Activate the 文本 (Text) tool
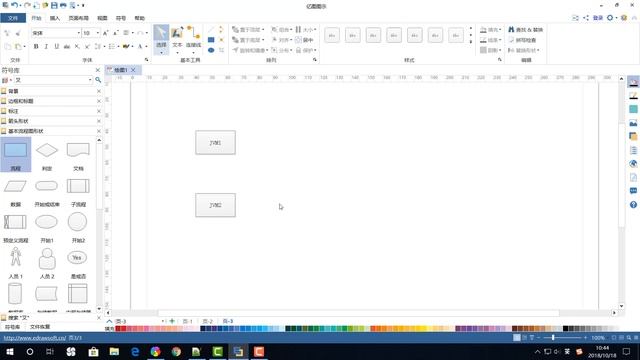 [177, 38]
